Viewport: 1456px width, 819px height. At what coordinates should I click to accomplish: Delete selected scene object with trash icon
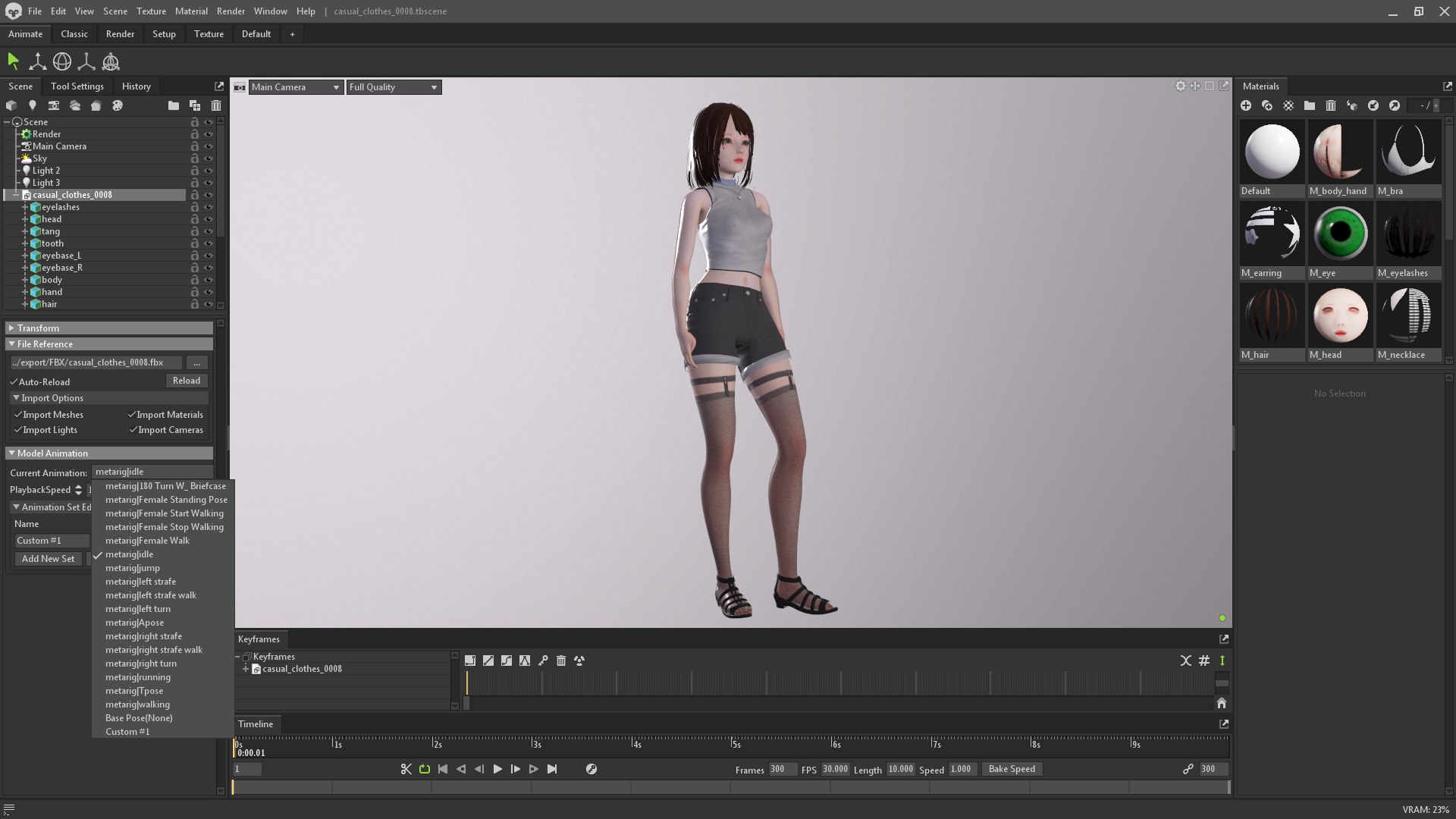216,105
